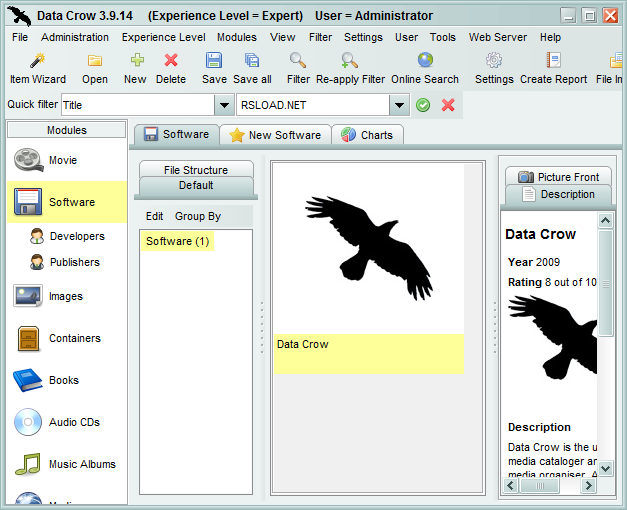Open the Administration menu
627x510 pixels.
(75, 37)
